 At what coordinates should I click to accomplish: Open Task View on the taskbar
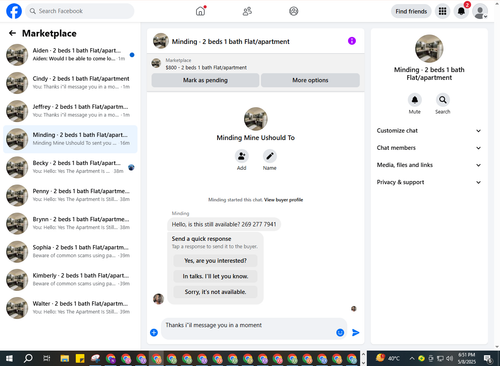(47, 358)
